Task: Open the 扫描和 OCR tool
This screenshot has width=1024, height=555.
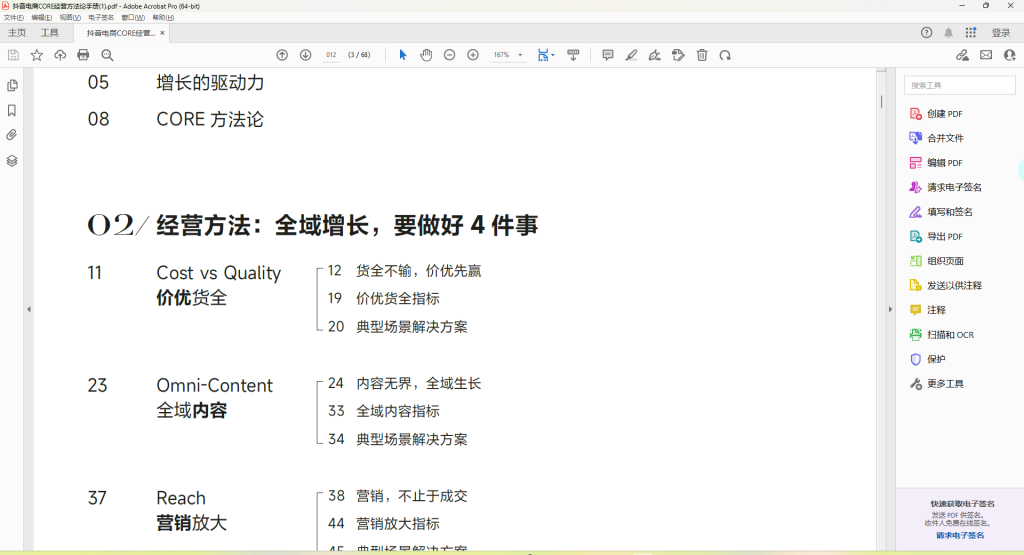Action: [x=941, y=334]
